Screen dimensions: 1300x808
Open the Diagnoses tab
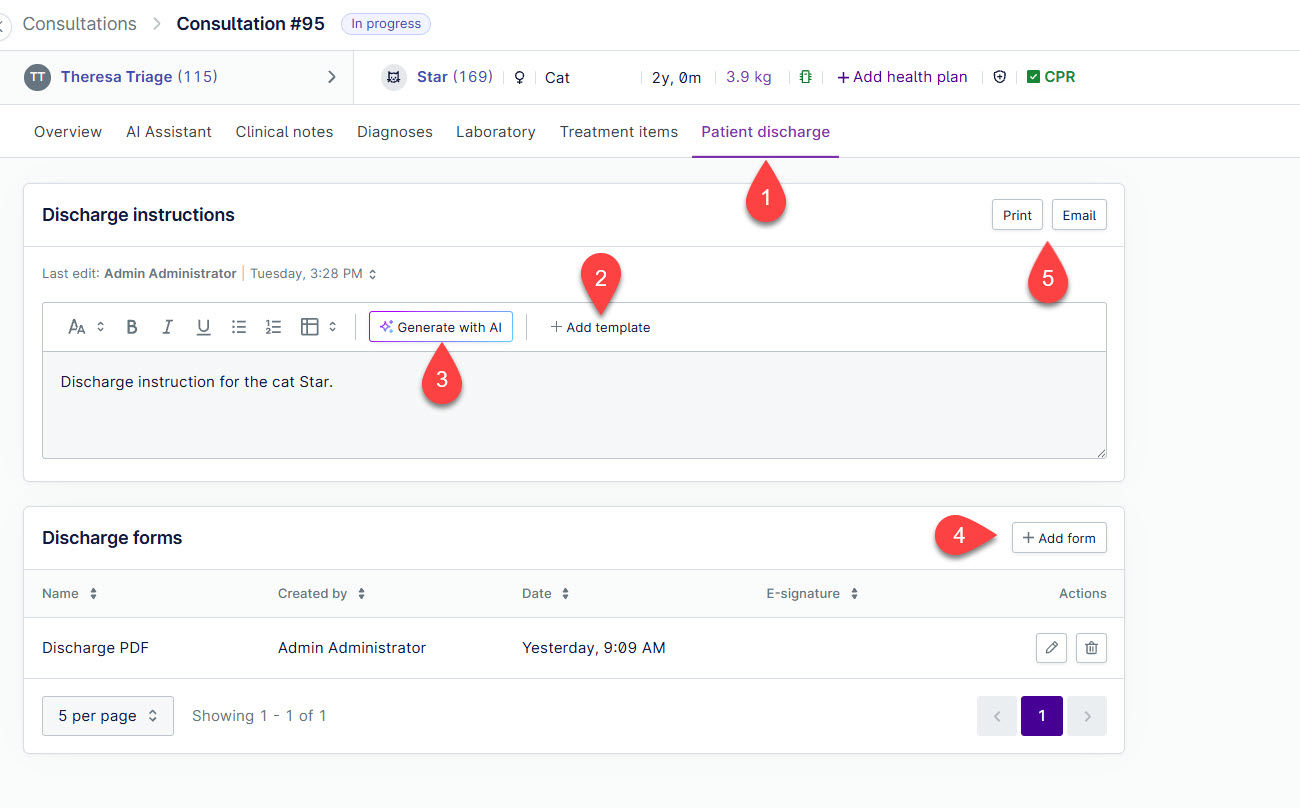tap(395, 132)
